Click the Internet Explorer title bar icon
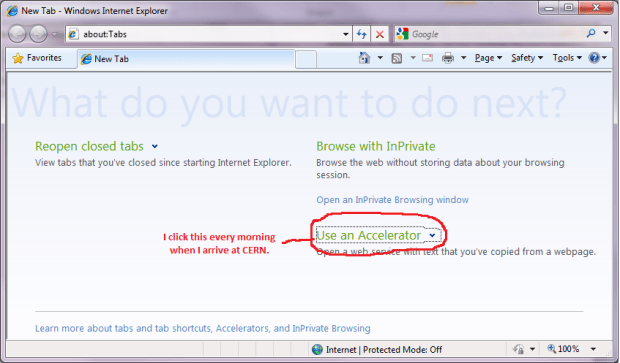The image size is (620, 363). click(12, 11)
